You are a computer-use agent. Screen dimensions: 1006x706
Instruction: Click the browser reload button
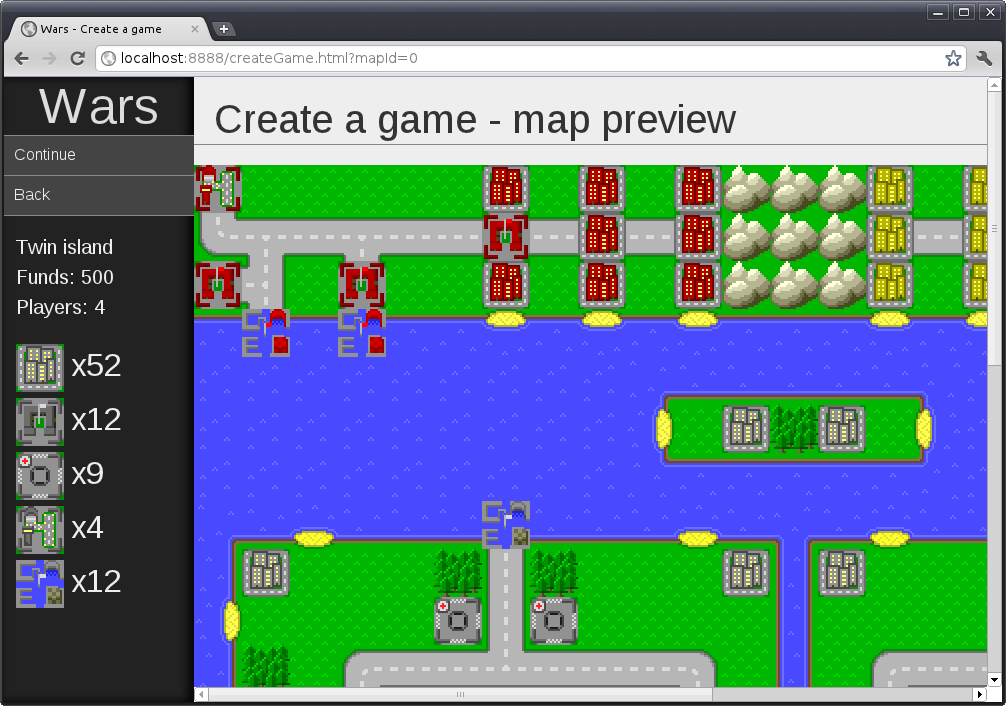pyautogui.click(x=77, y=59)
